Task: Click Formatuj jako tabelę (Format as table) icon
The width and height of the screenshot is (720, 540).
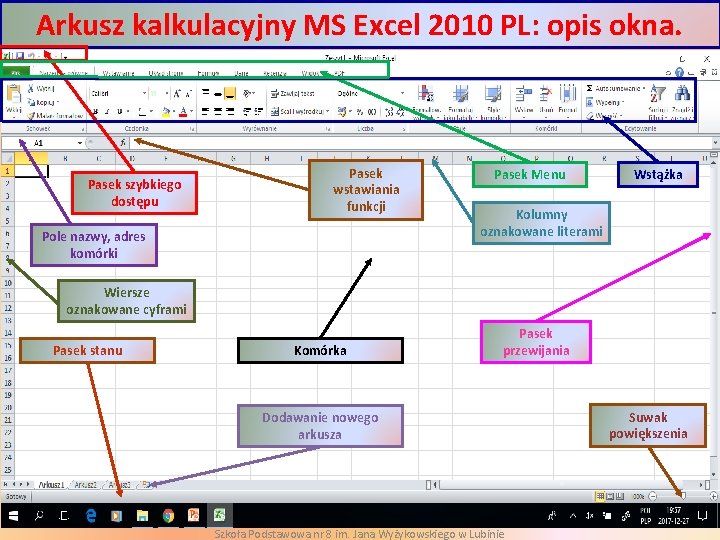Action: click(460, 94)
